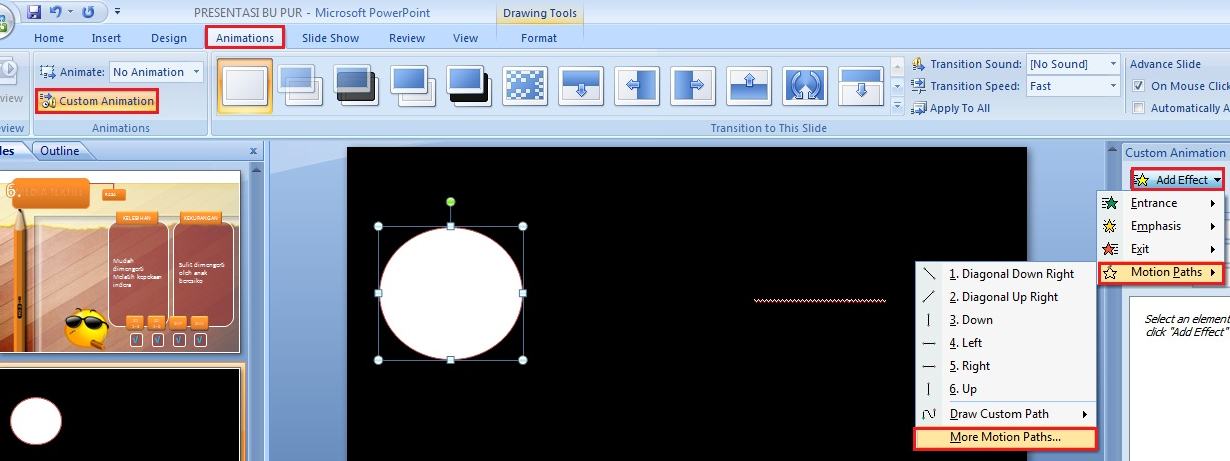Toggle the Automatically After checkbox

tap(1139, 108)
